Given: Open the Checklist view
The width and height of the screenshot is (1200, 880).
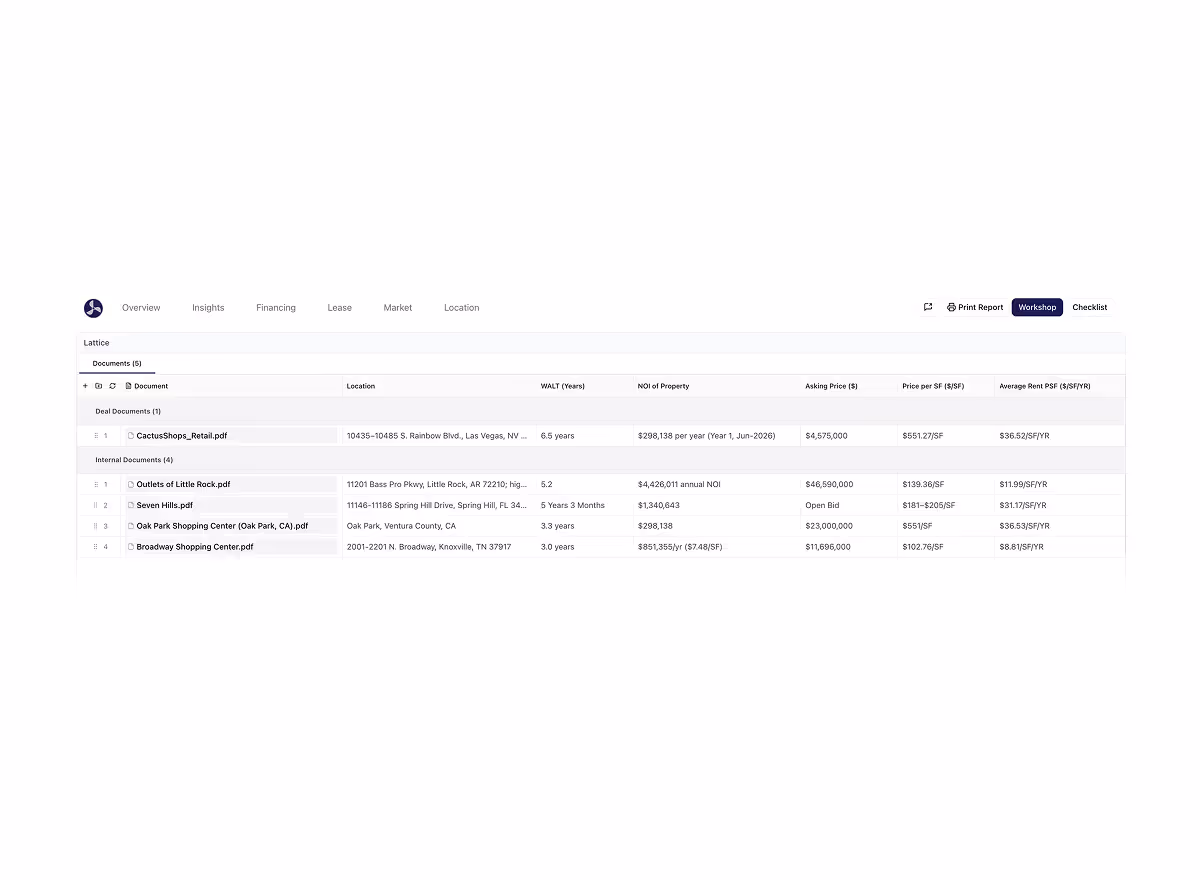Looking at the screenshot, I should (1090, 307).
